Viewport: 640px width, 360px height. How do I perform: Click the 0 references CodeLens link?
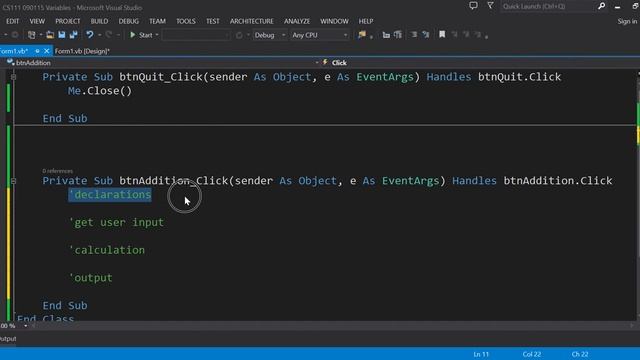[x=58, y=171]
